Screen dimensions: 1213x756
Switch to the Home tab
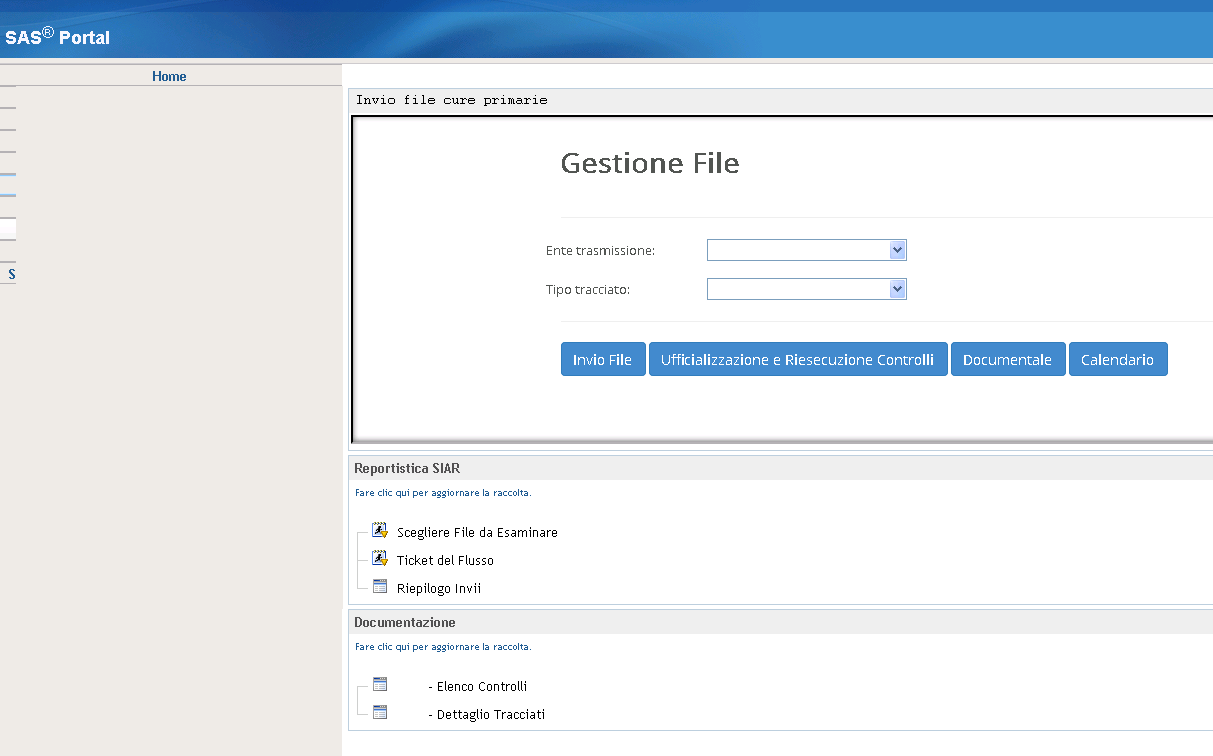tap(169, 76)
